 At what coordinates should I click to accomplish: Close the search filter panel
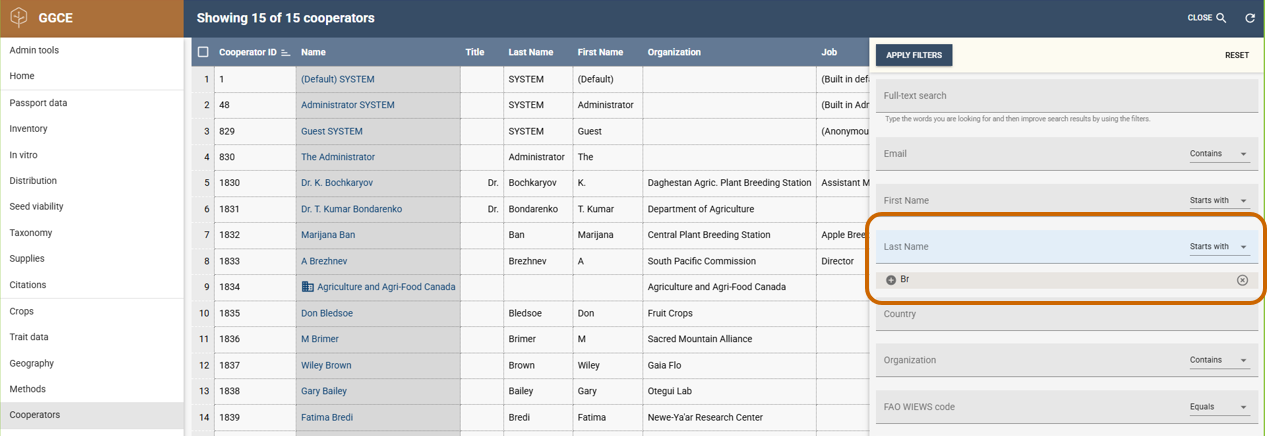1206,18
